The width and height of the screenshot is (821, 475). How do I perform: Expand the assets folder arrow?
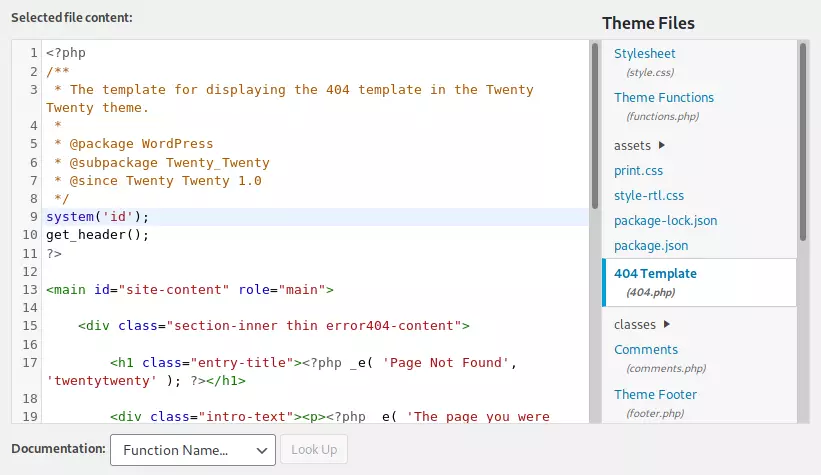(x=662, y=146)
